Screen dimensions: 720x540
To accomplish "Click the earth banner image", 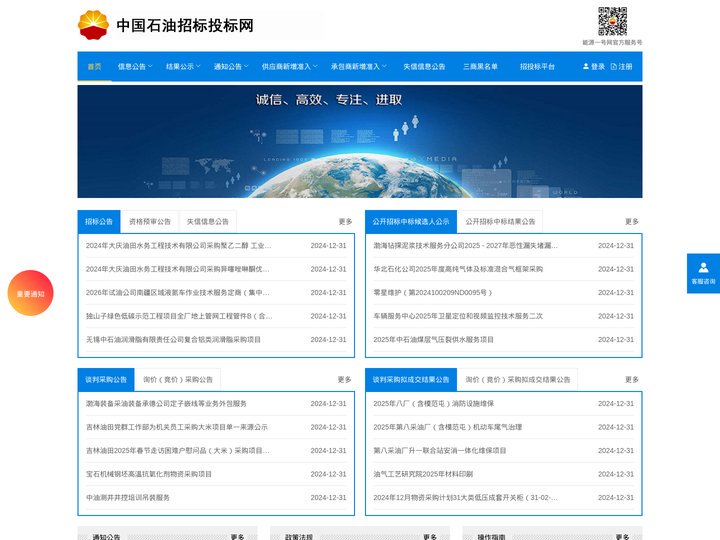I will click(x=360, y=141).
